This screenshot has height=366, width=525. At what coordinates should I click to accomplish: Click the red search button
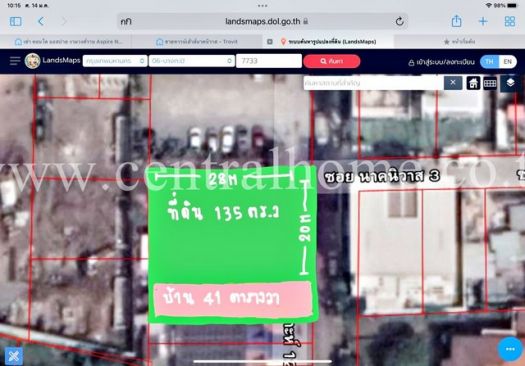332,61
